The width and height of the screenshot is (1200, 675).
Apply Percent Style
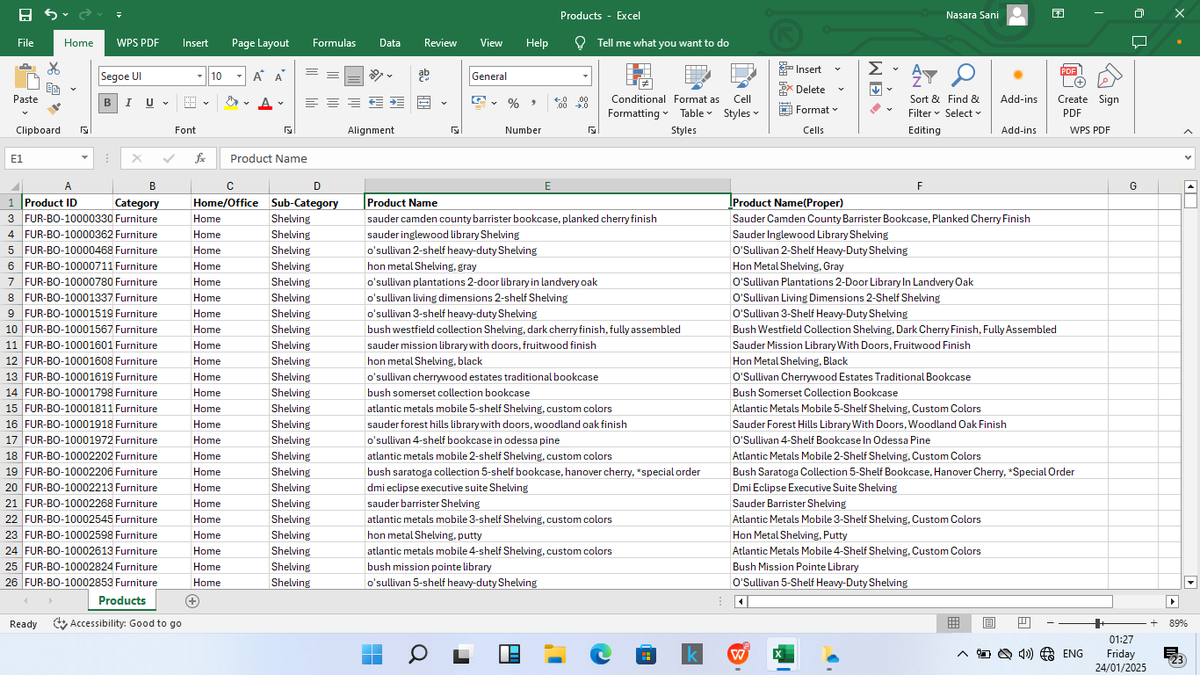[513, 103]
